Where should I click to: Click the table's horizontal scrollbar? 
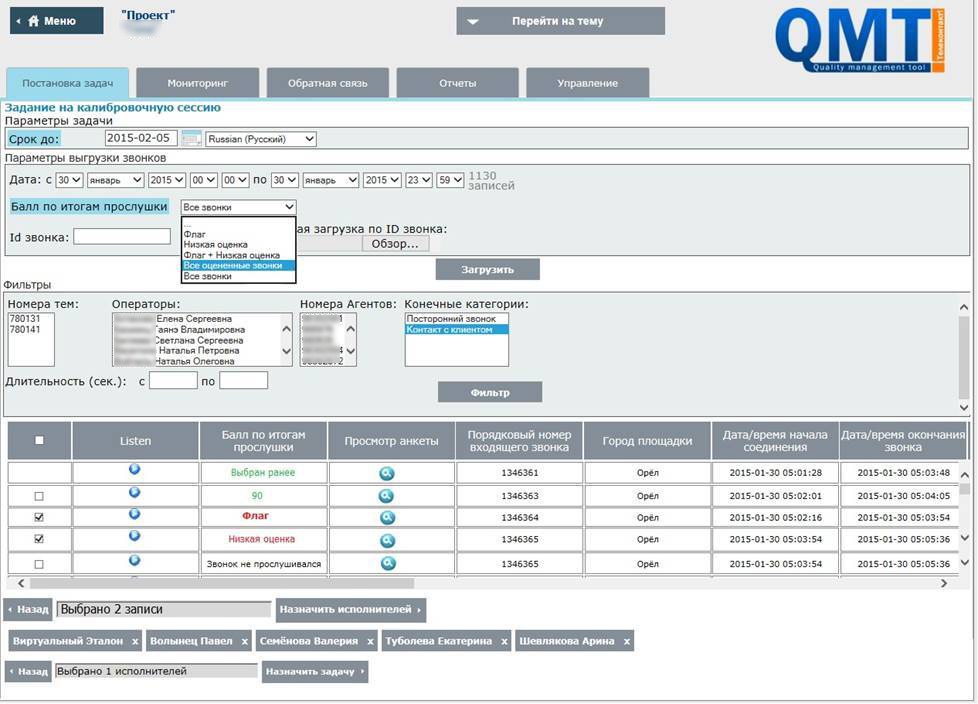coord(221,584)
